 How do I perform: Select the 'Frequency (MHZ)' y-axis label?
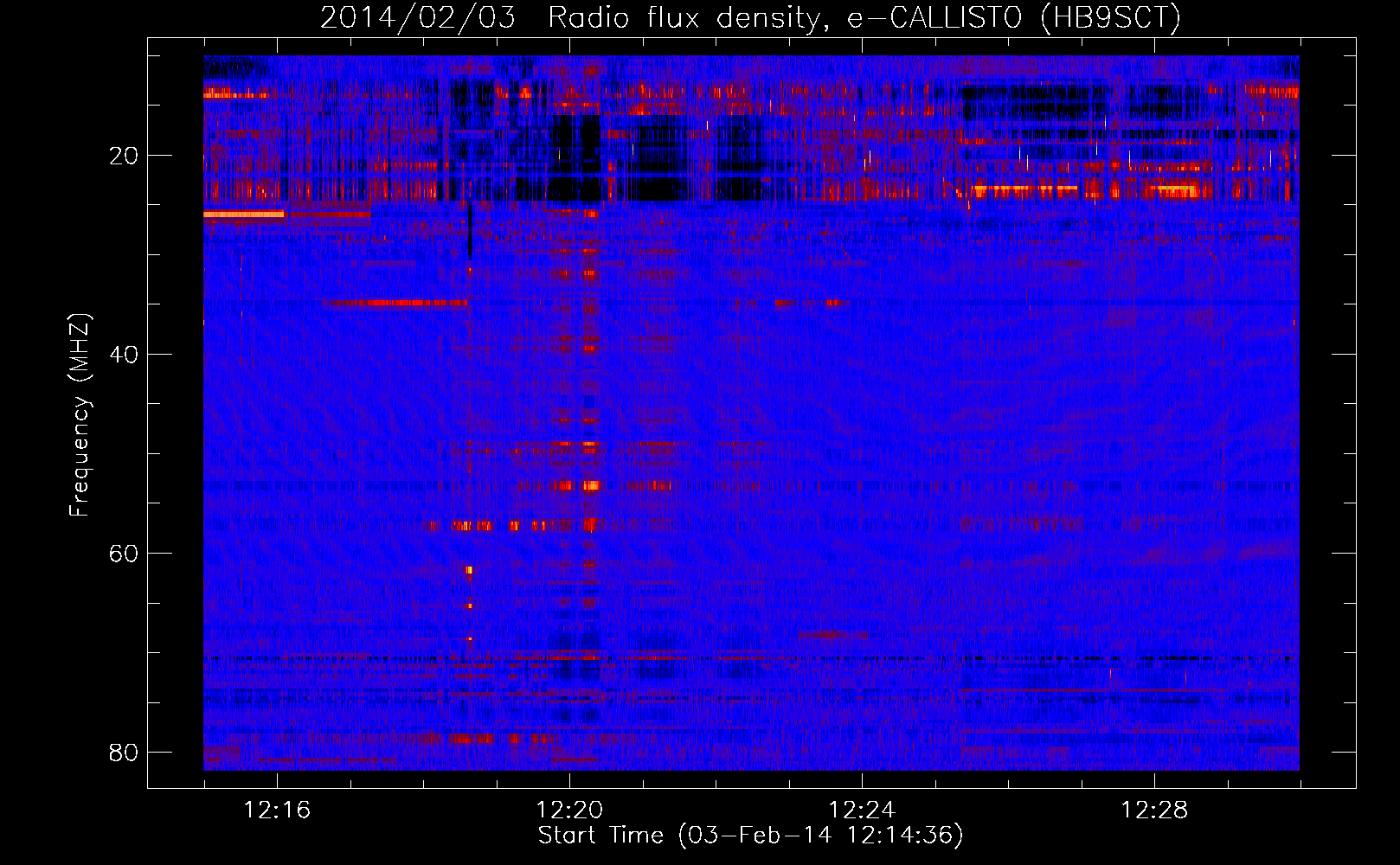pyautogui.click(x=80, y=415)
